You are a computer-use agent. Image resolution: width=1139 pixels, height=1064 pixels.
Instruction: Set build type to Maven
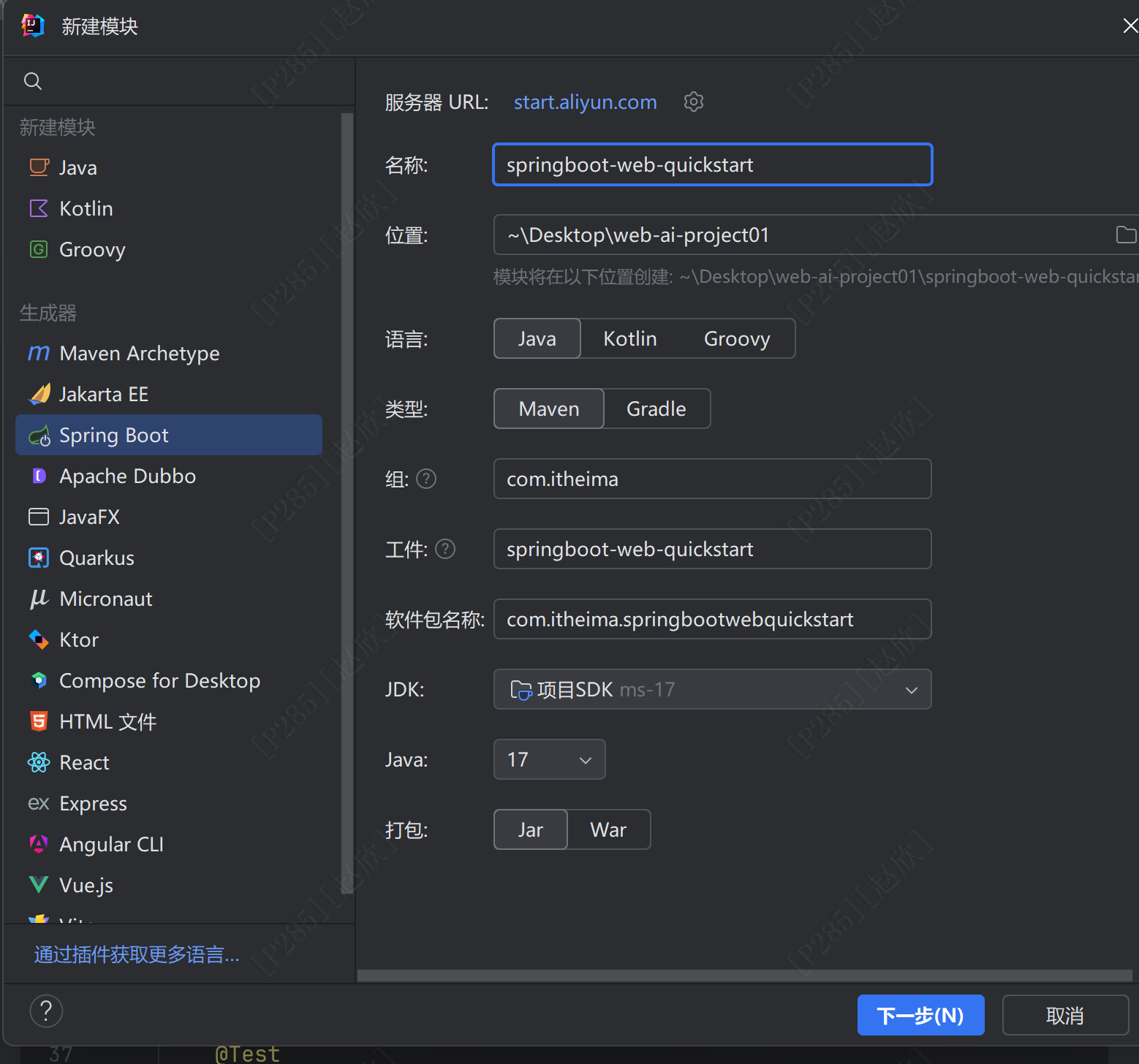549,408
